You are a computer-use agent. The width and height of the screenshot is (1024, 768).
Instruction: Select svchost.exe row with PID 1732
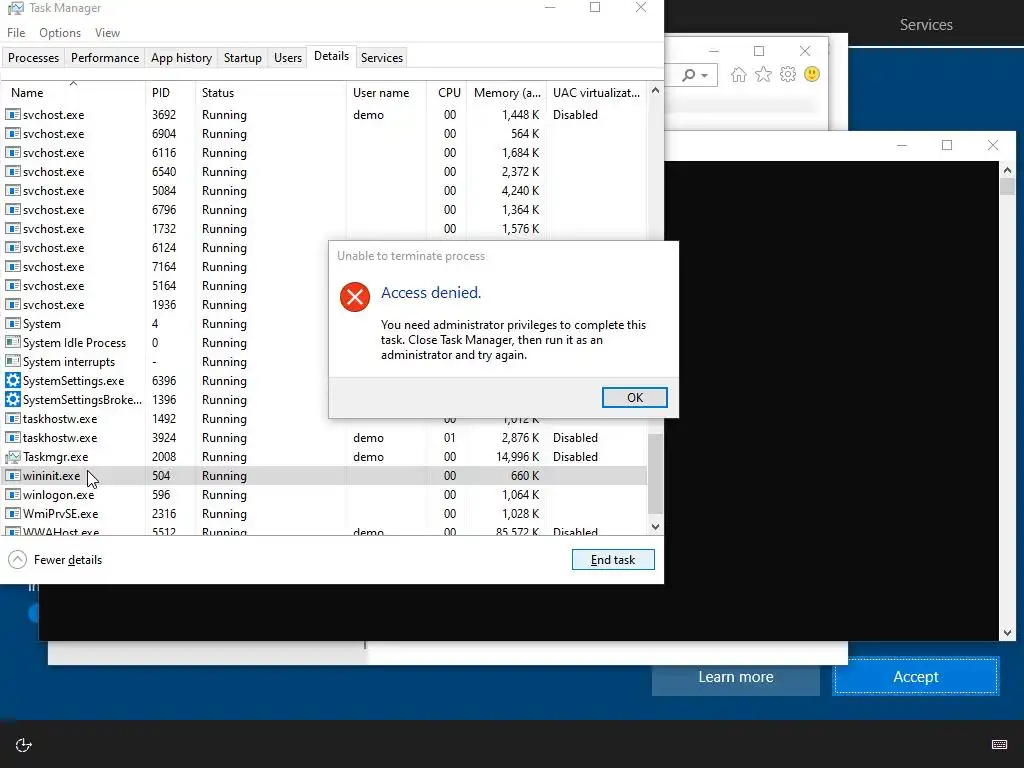pos(323,229)
